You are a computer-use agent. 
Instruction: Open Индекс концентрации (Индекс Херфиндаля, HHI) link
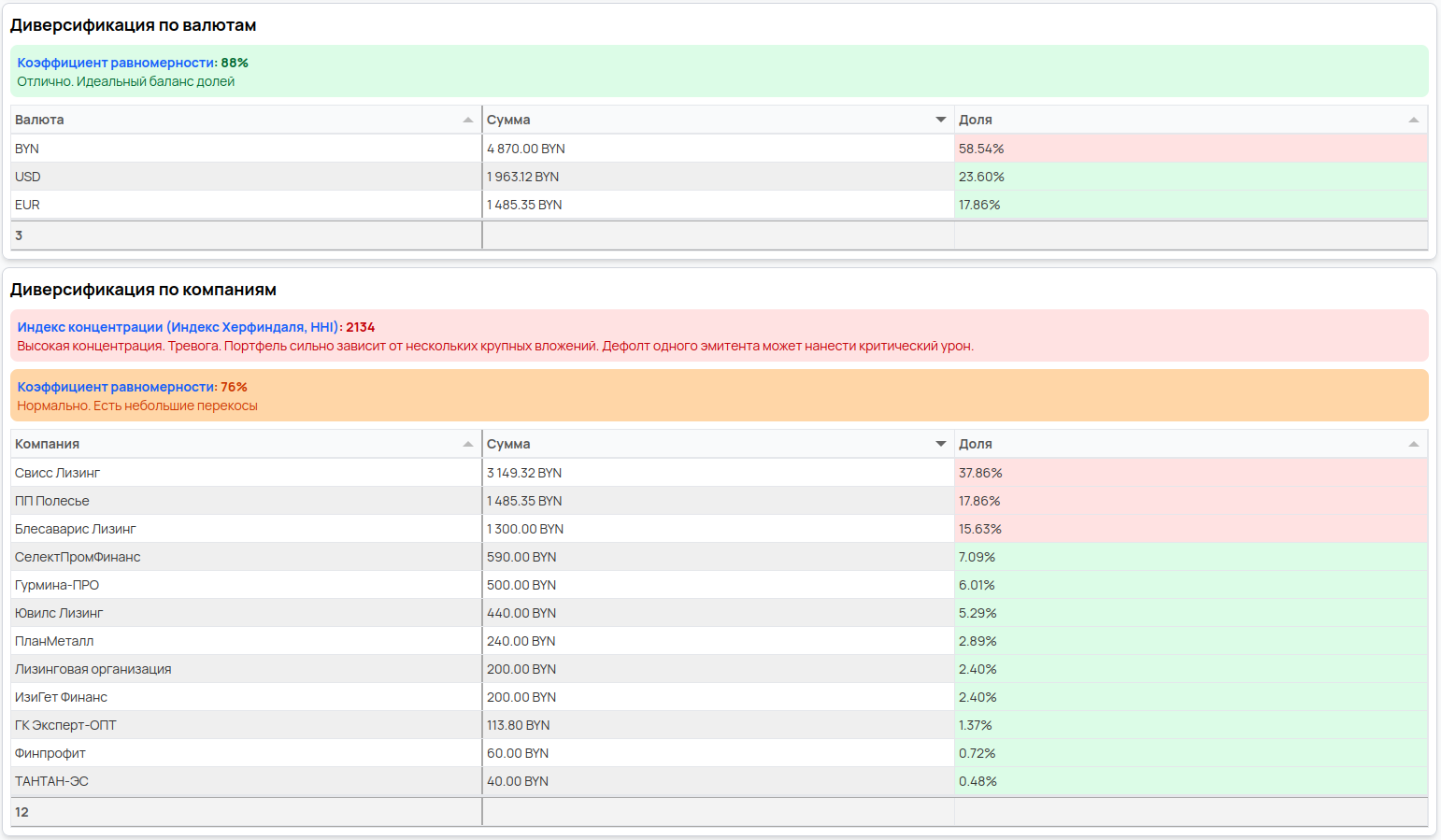click(x=178, y=327)
